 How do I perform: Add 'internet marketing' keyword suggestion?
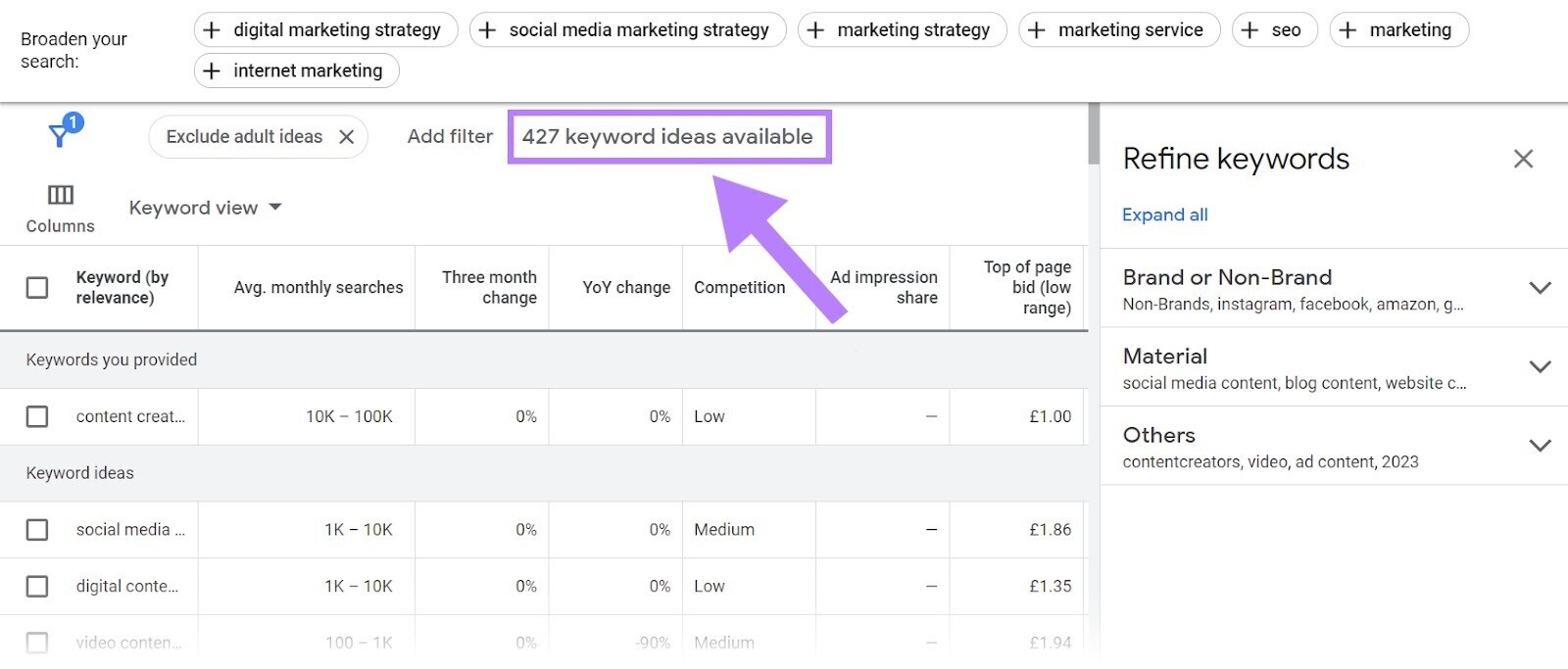(296, 71)
